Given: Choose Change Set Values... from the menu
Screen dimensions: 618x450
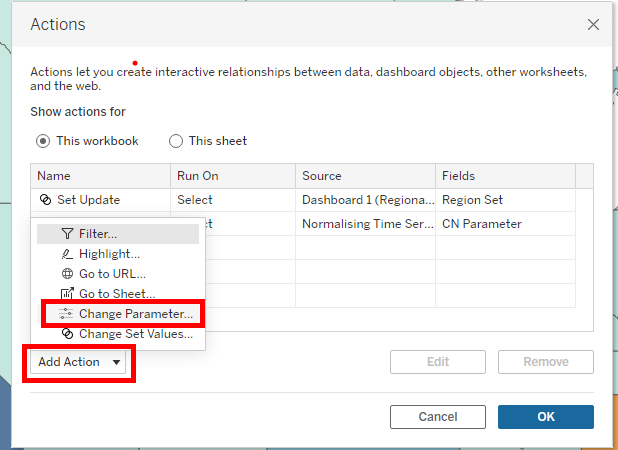Looking at the screenshot, I should [135, 334].
